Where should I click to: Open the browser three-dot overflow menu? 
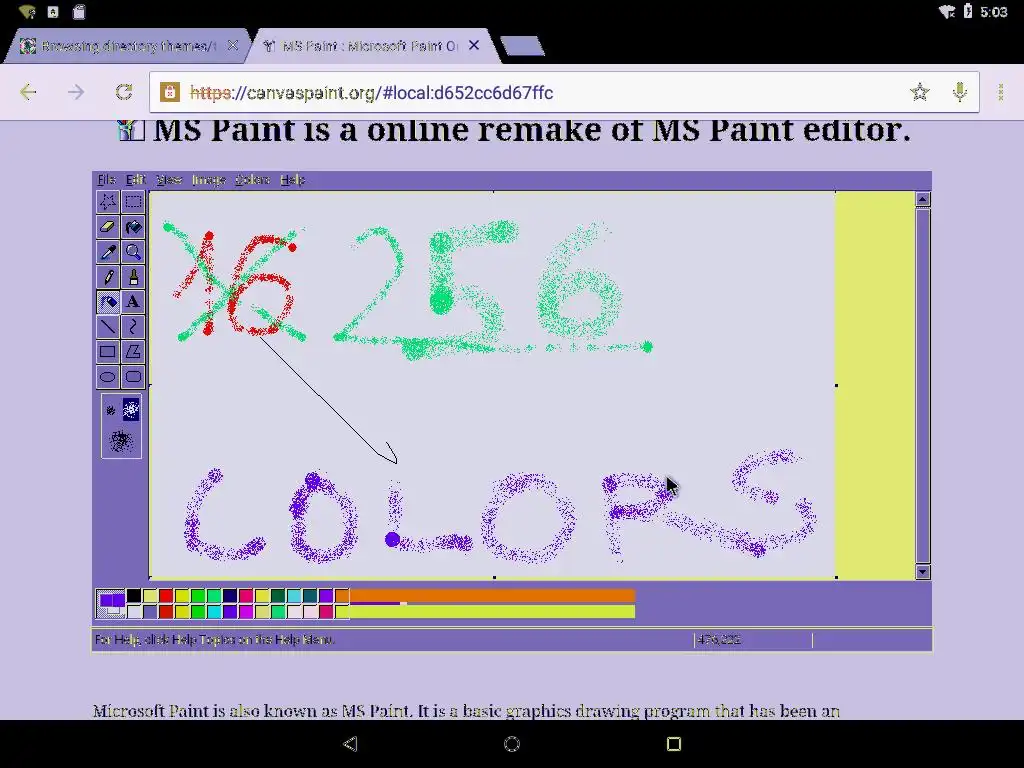tap(1000, 92)
